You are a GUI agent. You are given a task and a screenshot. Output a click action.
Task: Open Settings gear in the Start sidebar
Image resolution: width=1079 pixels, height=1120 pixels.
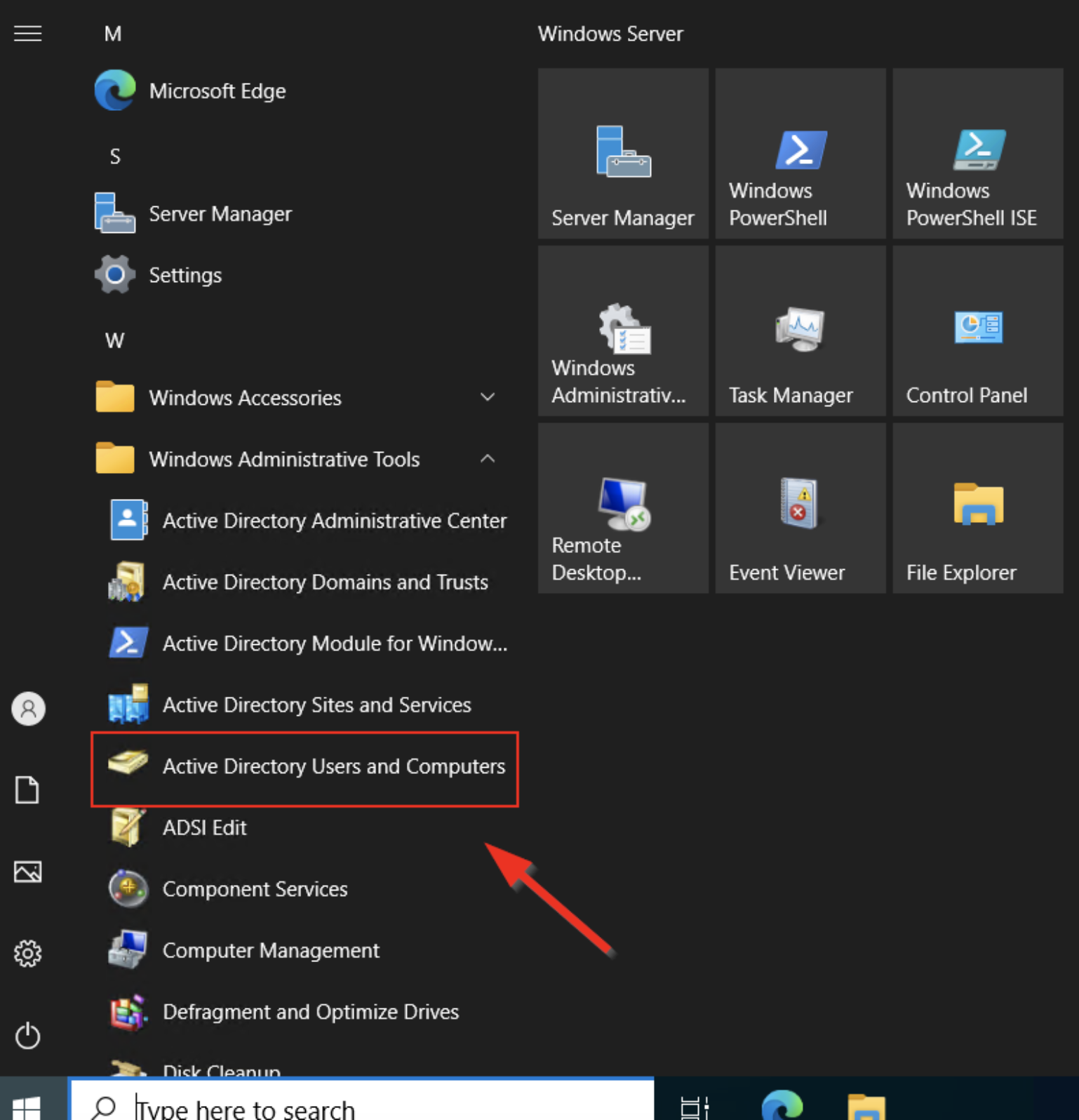(x=28, y=954)
